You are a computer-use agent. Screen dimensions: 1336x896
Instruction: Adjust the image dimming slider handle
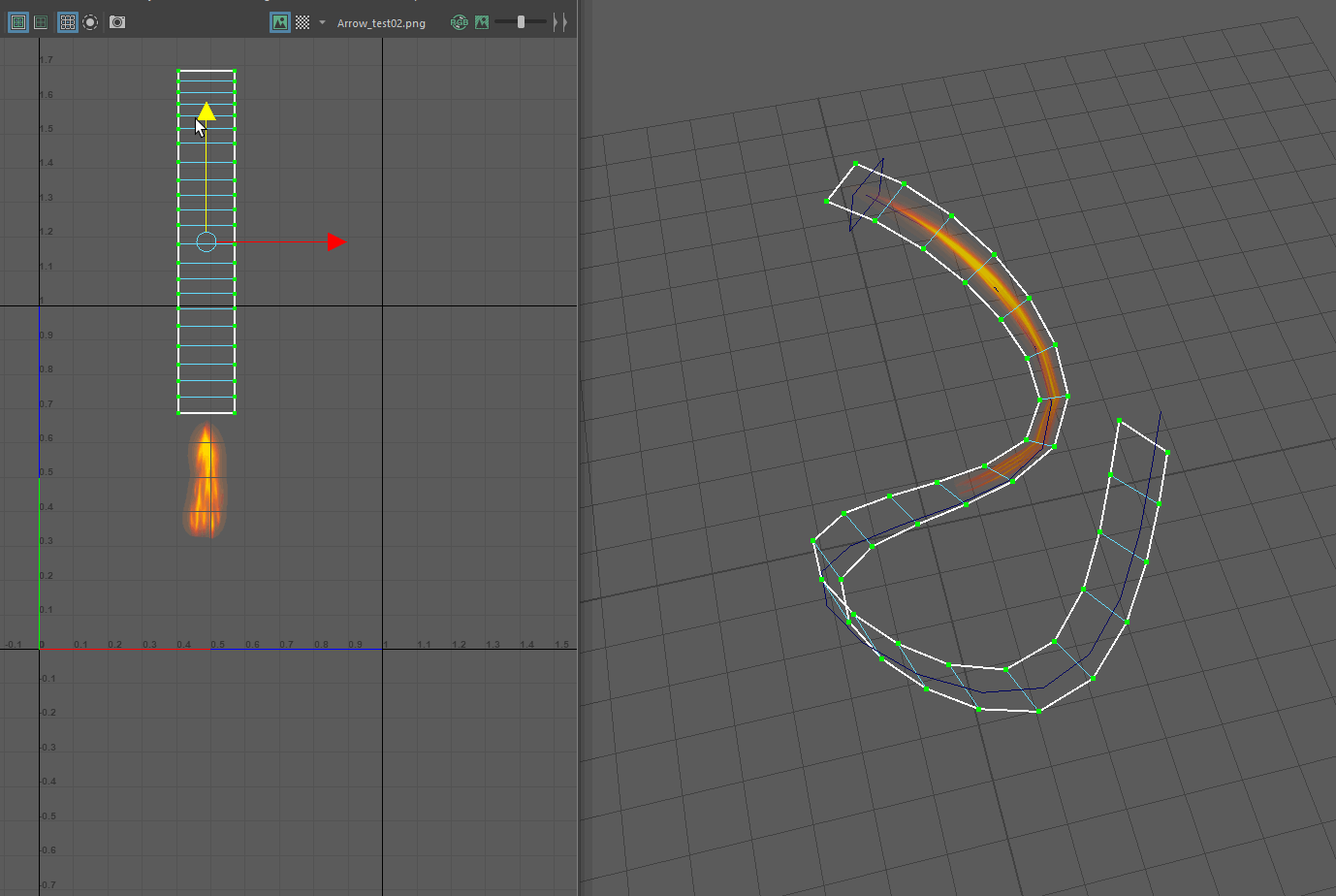click(521, 22)
